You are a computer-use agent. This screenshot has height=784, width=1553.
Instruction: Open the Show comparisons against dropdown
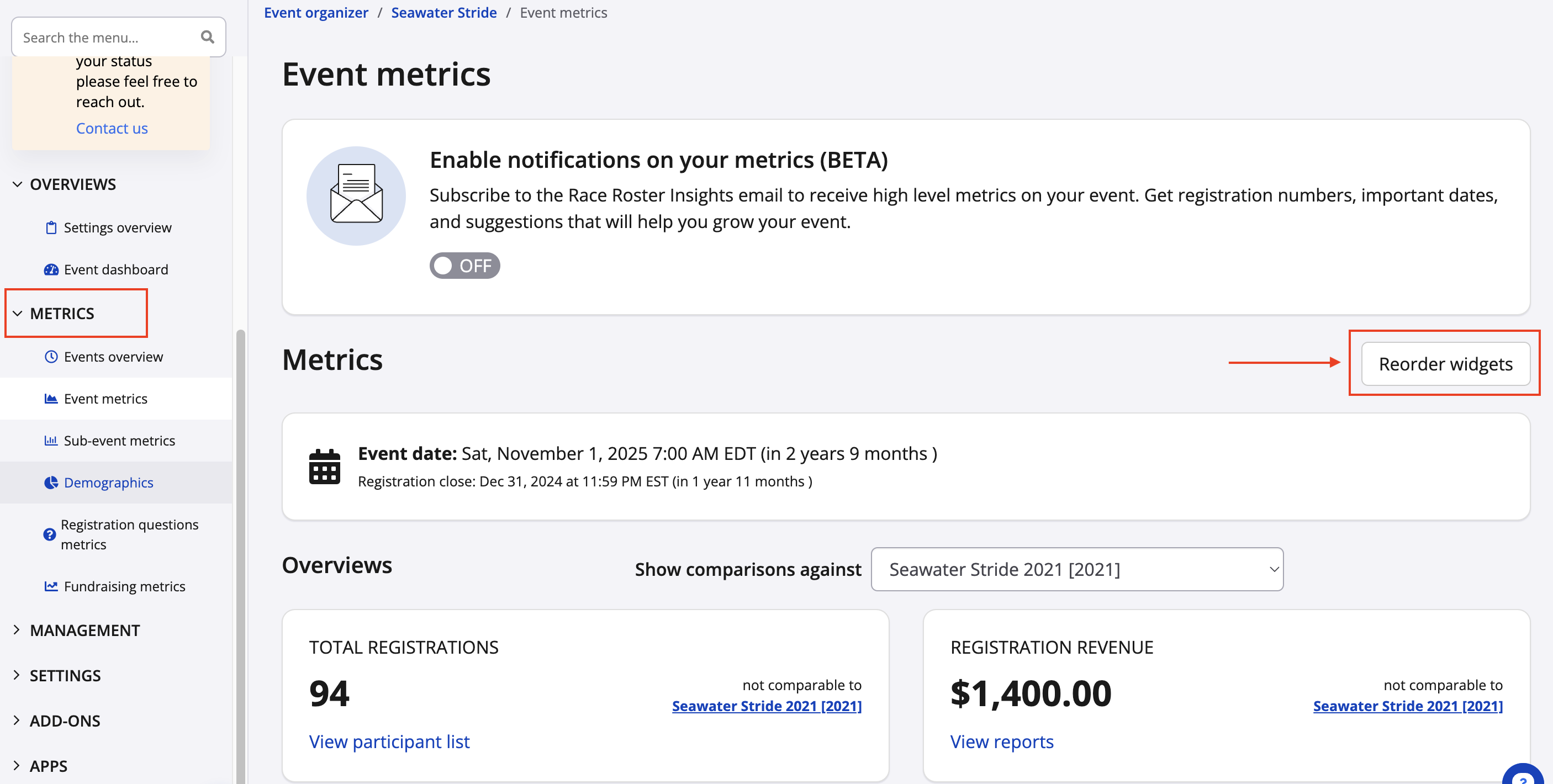tap(1077, 569)
